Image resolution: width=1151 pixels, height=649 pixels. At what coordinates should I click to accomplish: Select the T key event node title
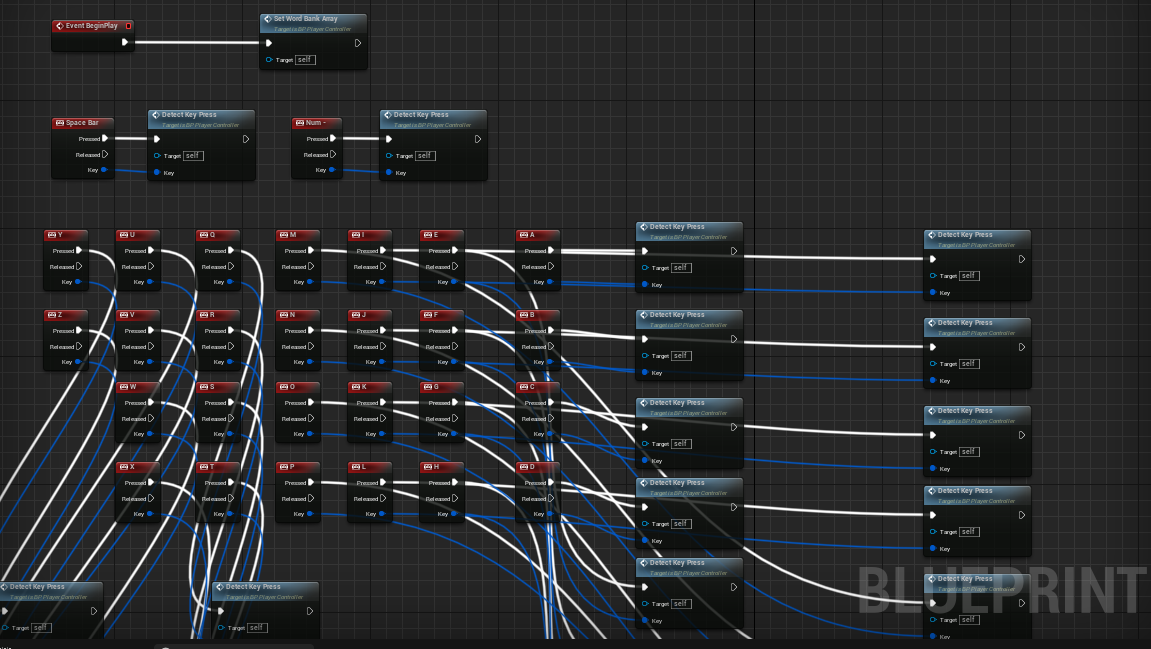pos(212,467)
